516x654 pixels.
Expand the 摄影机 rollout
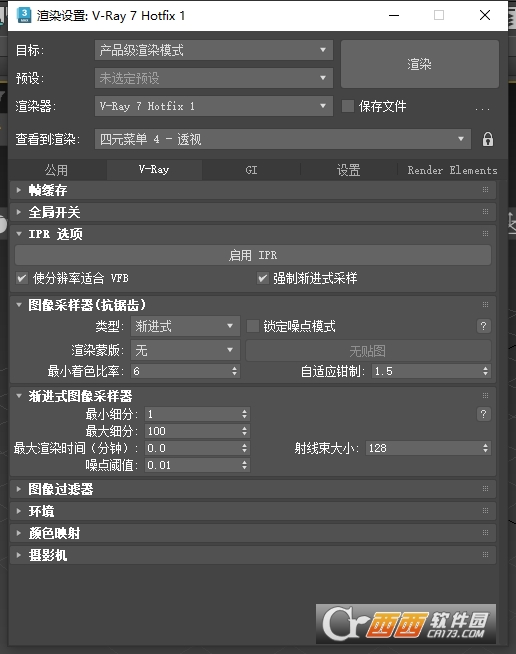pos(19,555)
